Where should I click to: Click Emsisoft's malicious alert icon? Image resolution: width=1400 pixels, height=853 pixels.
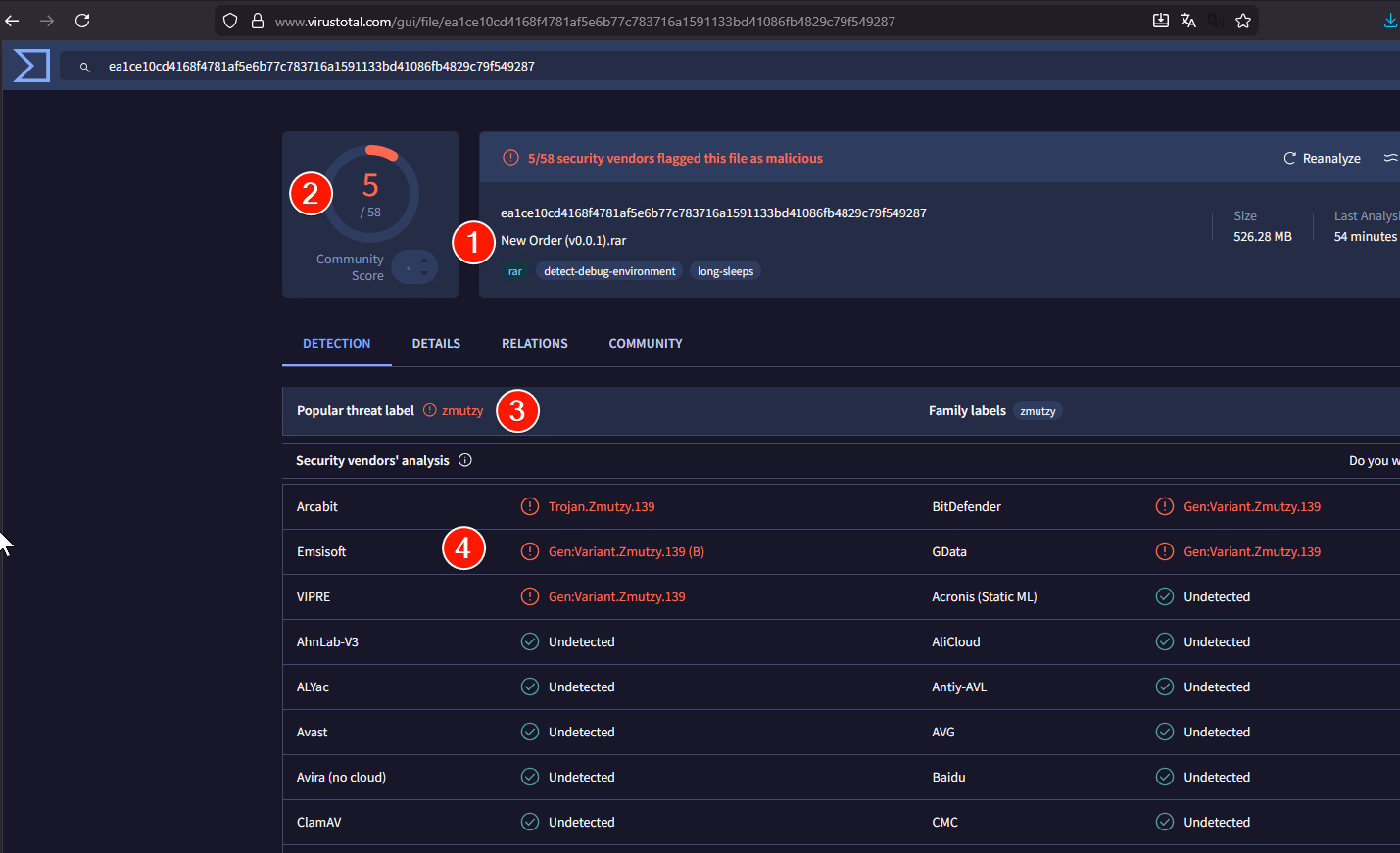click(530, 551)
